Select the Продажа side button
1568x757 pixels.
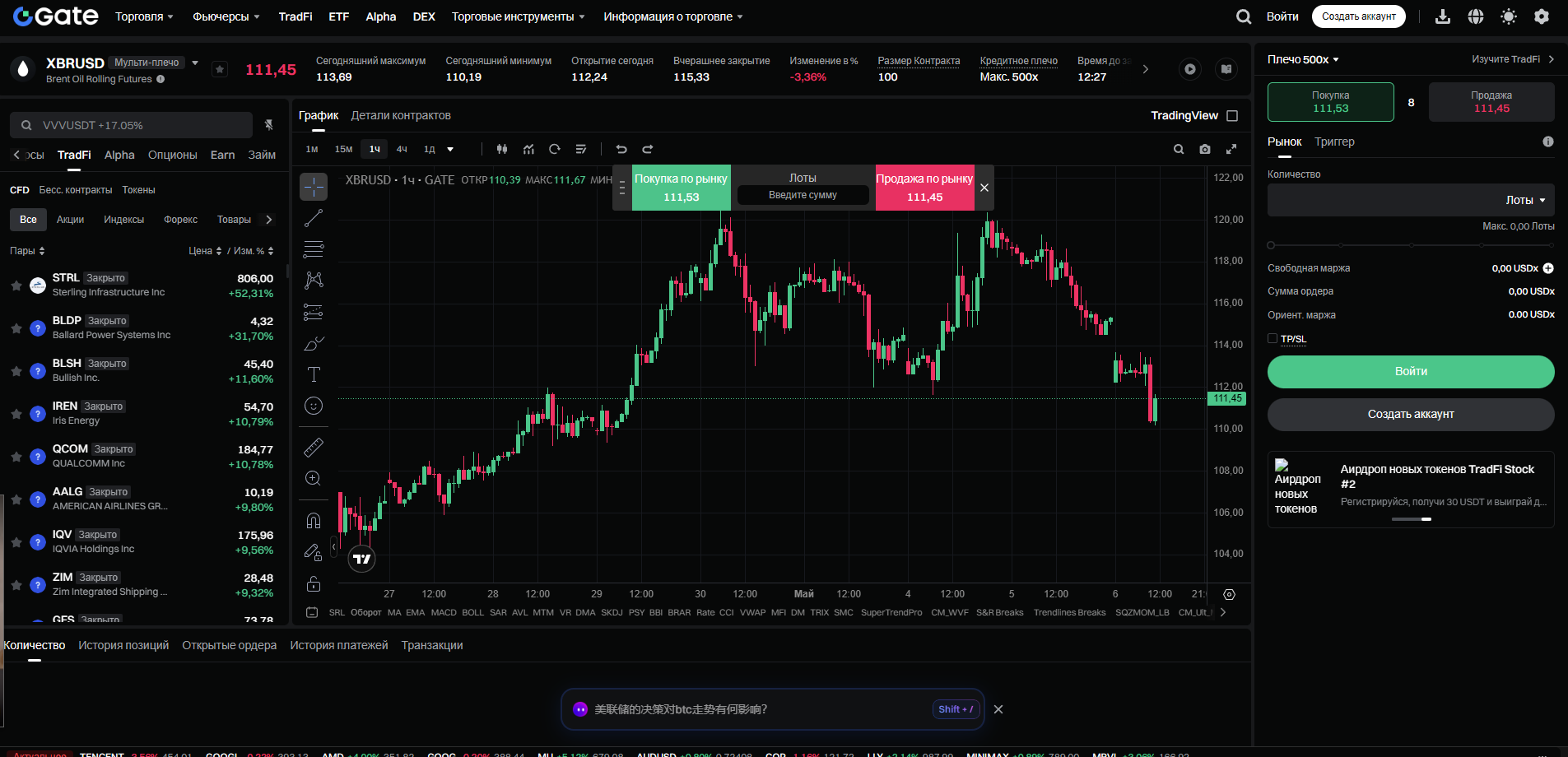[x=1491, y=102]
